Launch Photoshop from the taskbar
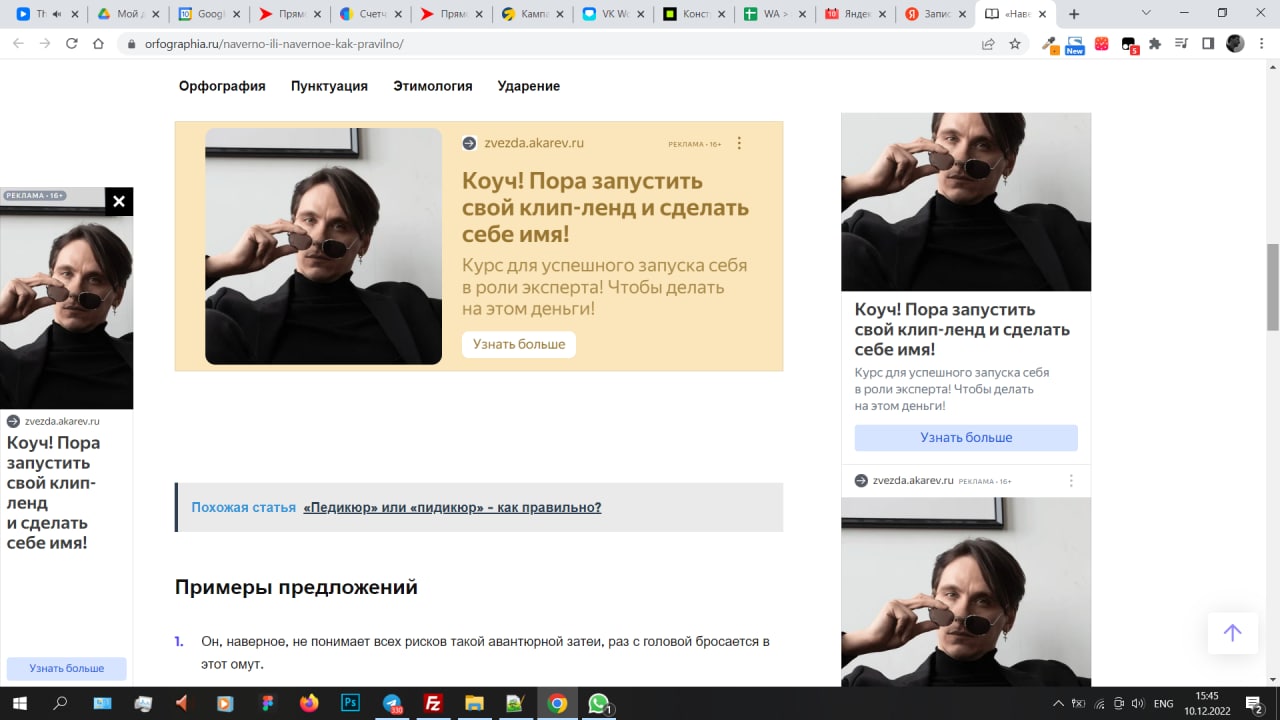The height and width of the screenshot is (720, 1280). click(x=350, y=703)
